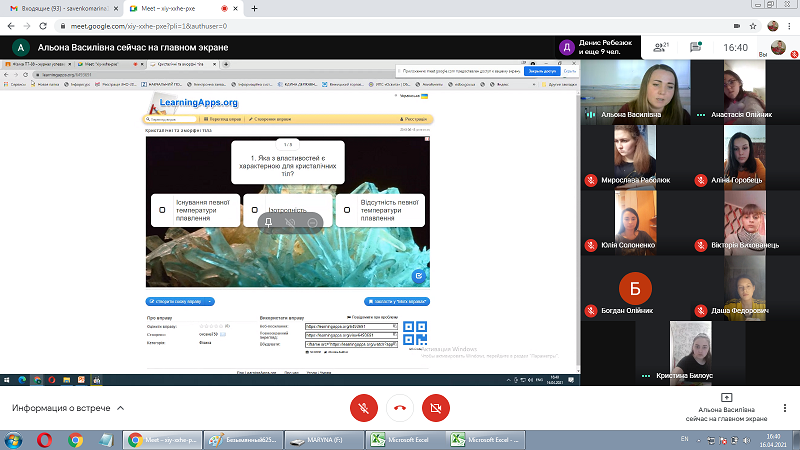The width and height of the screenshot is (800, 450).
Task: Check the Ізотропність answer box
Action: 255,210
